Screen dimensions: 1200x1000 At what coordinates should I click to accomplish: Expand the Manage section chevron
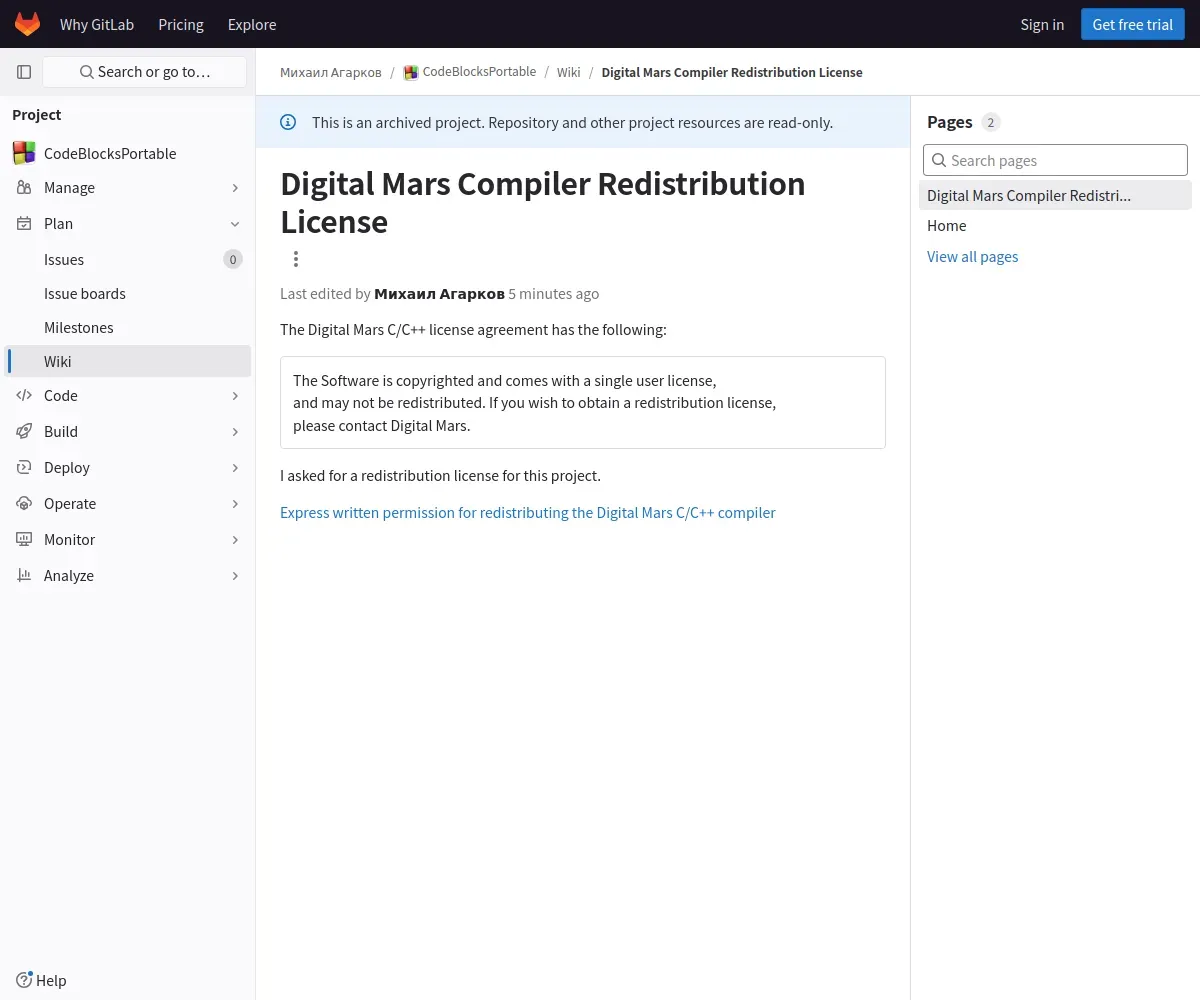pyautogui.click(x=235, y=188)
